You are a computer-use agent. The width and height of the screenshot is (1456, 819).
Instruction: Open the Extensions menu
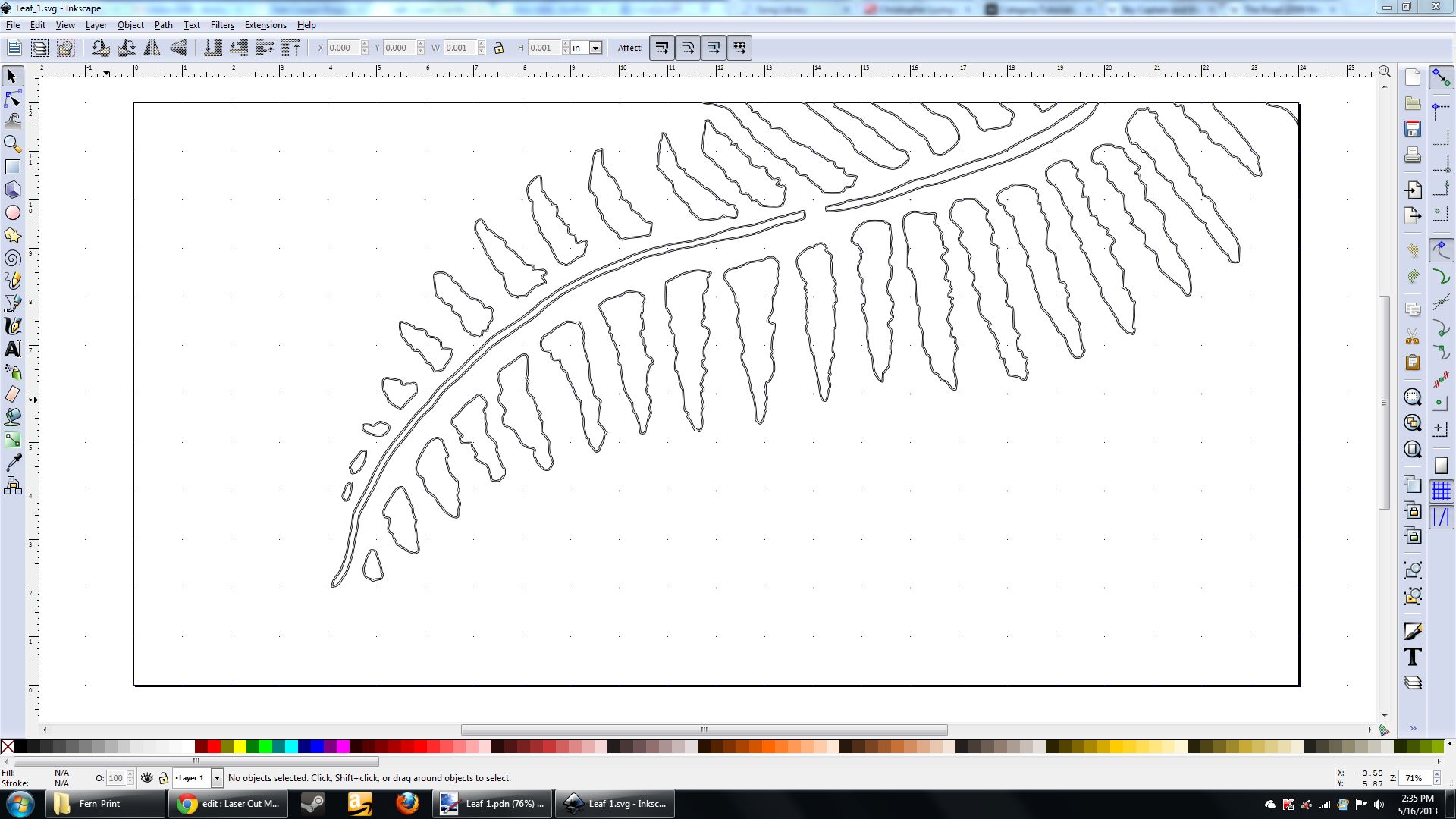point(265,25)
